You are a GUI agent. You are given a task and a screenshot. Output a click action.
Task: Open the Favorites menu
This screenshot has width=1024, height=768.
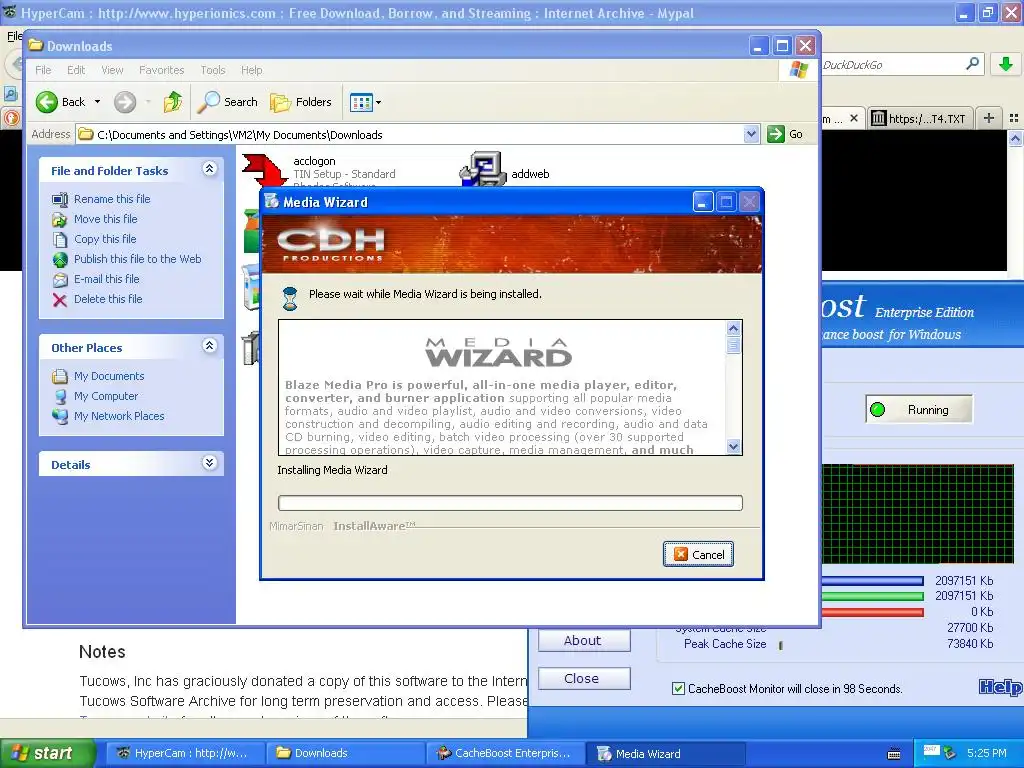[x=161, y=70]
